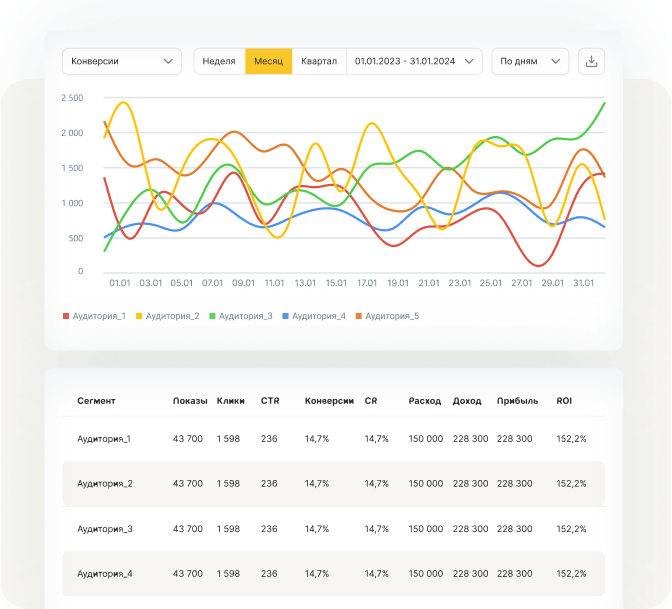Click the blue Аудитория_4 legend swatch
This screenshot has height=609, width=672.
pos(285,316)
